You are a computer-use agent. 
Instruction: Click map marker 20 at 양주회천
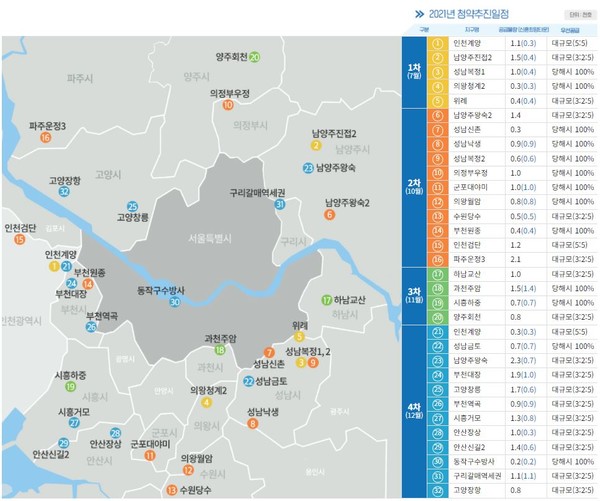click(x=255, y=57)
